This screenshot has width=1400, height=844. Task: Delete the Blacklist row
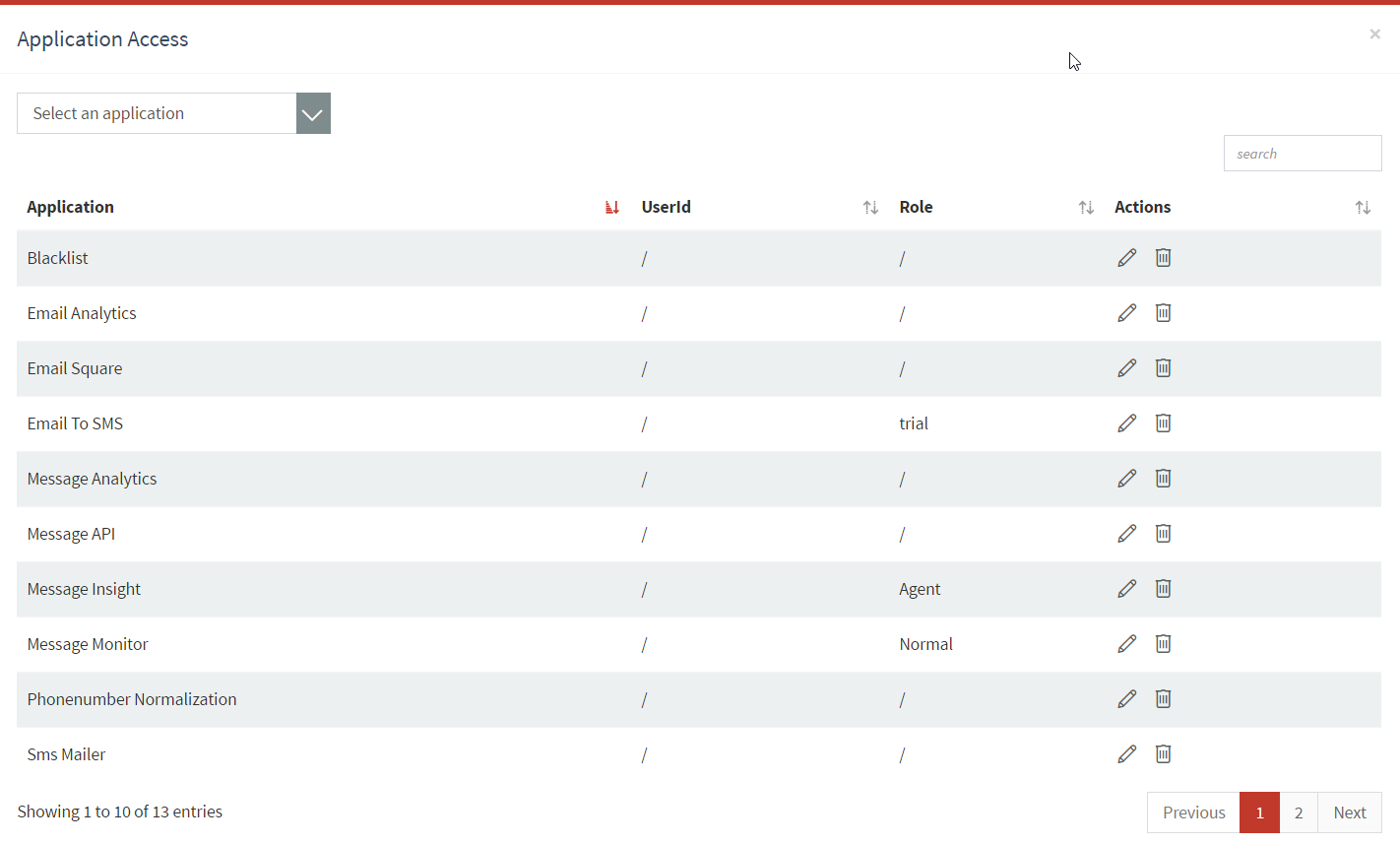[1163, 258]
